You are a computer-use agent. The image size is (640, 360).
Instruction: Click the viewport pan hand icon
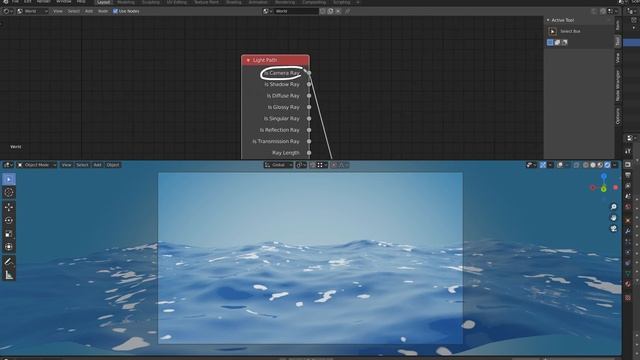(613, 218)
